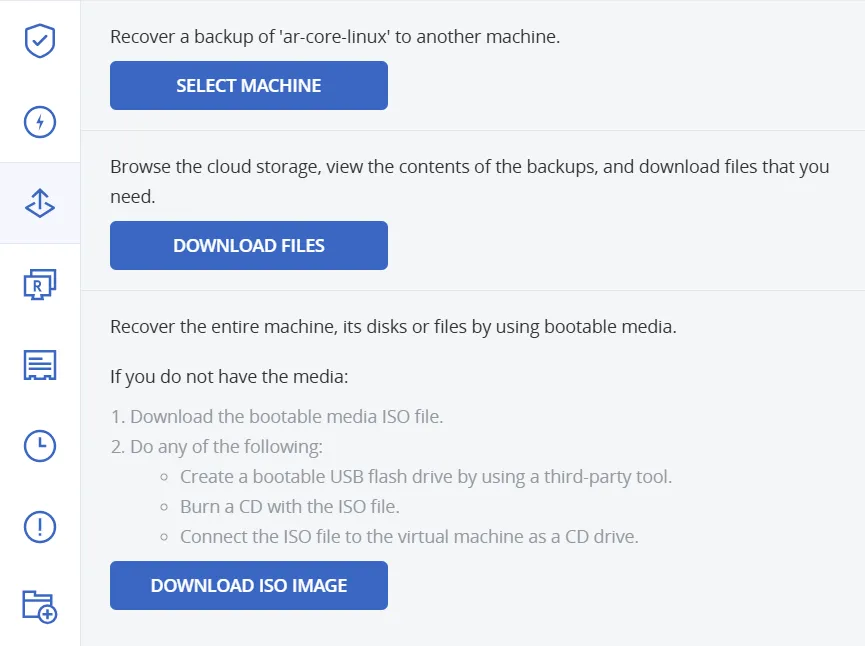Open the clock history icon in sidebar
Viewport: 865px width, 646px height.
[x=39, y=446]
